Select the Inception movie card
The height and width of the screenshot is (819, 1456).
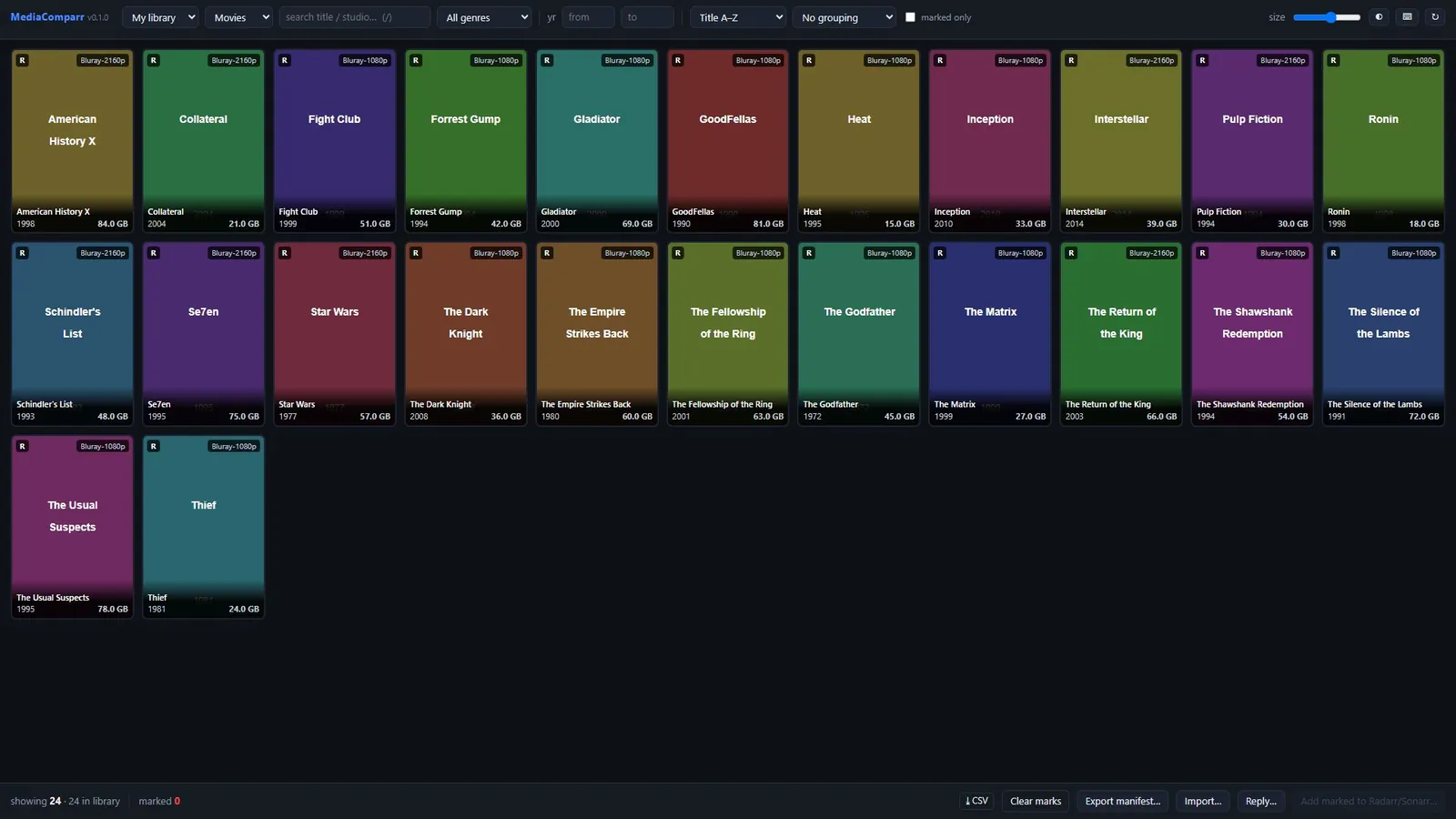pyautogui.click(x=990, y=141)
